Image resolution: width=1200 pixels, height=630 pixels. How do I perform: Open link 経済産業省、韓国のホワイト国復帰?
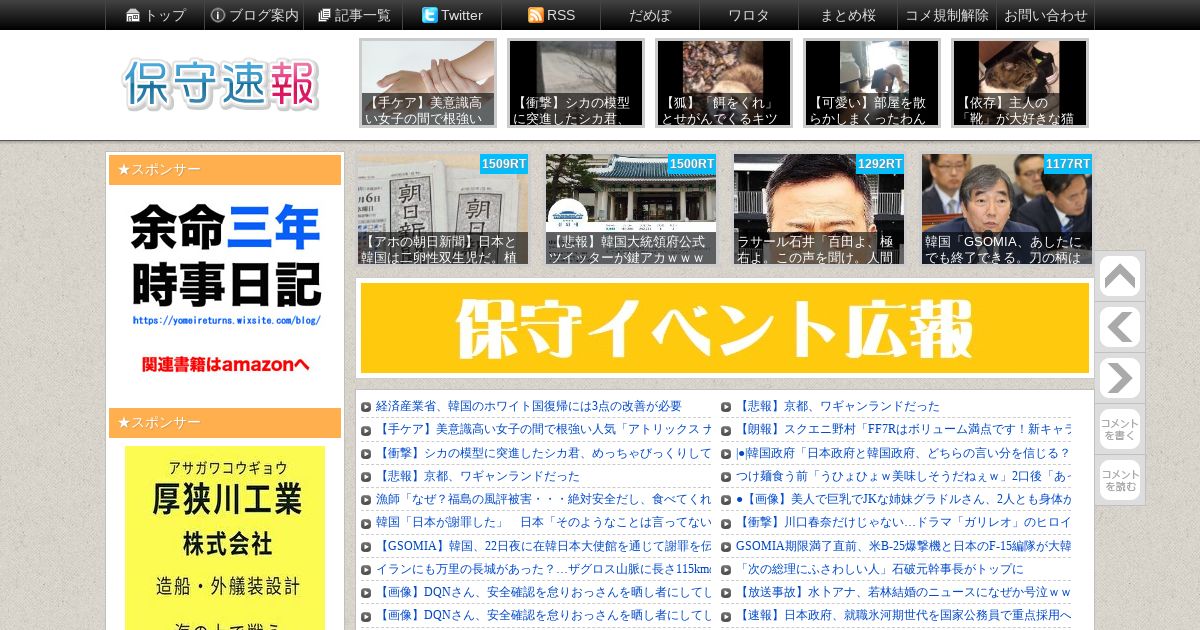tap(529, 406)
